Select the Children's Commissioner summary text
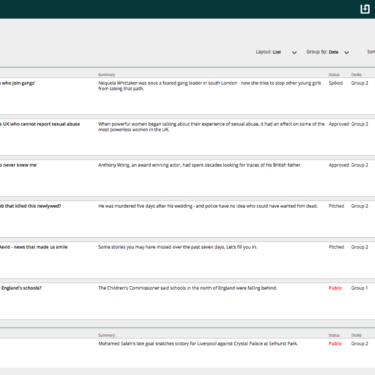The image size is (375, 375). [x=188, y=288]
